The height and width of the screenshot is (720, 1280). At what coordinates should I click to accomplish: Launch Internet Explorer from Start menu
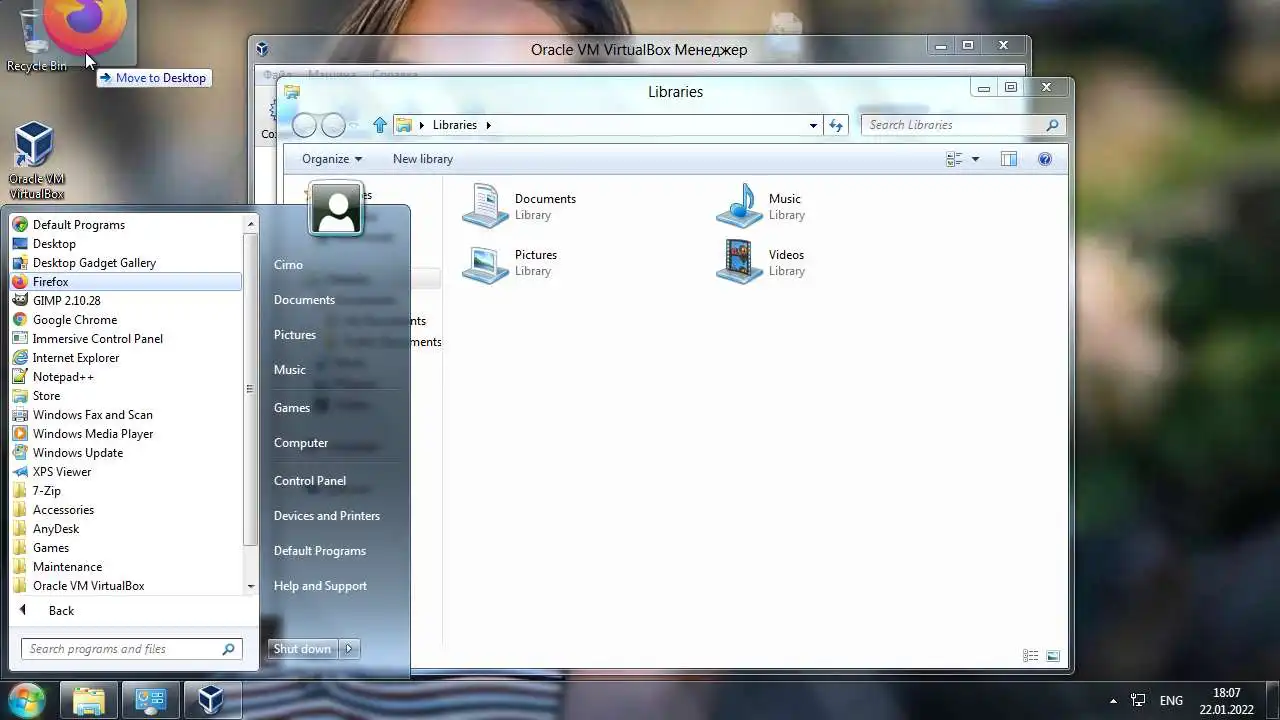(x=126, y=358)
